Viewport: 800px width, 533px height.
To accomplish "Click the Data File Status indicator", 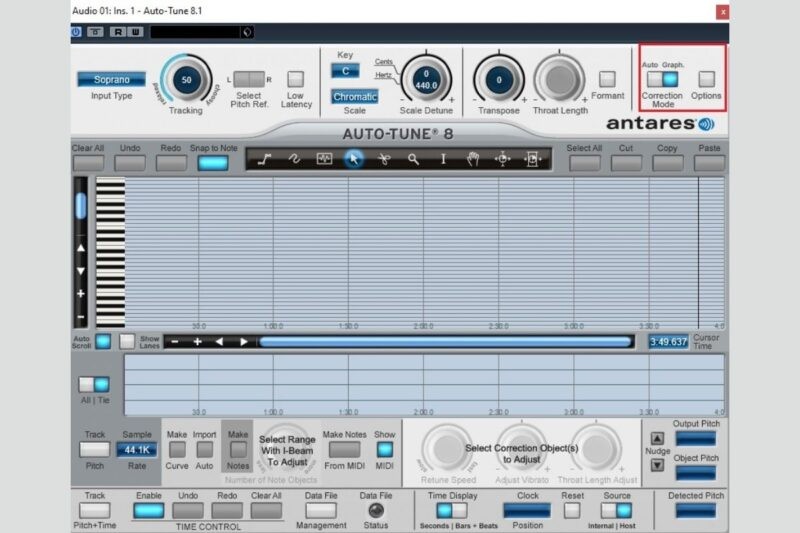I will coord(376,510).
